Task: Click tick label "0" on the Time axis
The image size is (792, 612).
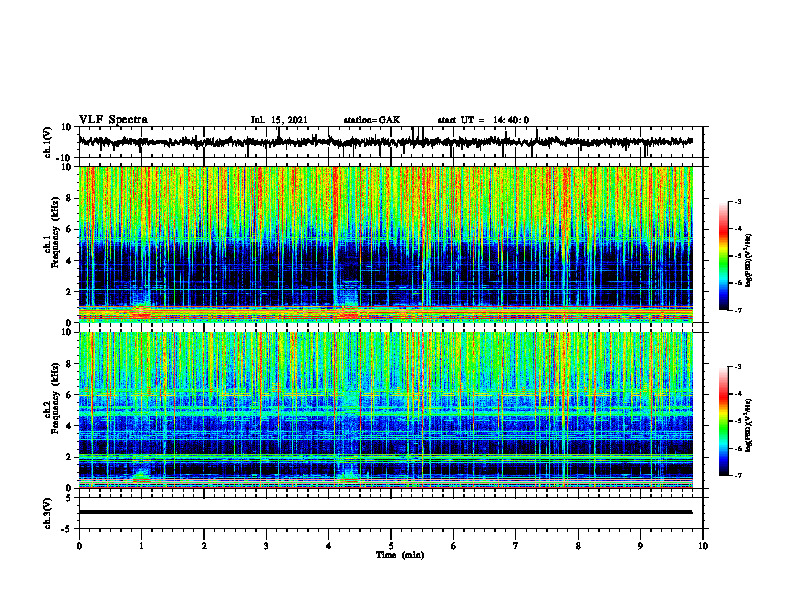Action: (79, 546)
